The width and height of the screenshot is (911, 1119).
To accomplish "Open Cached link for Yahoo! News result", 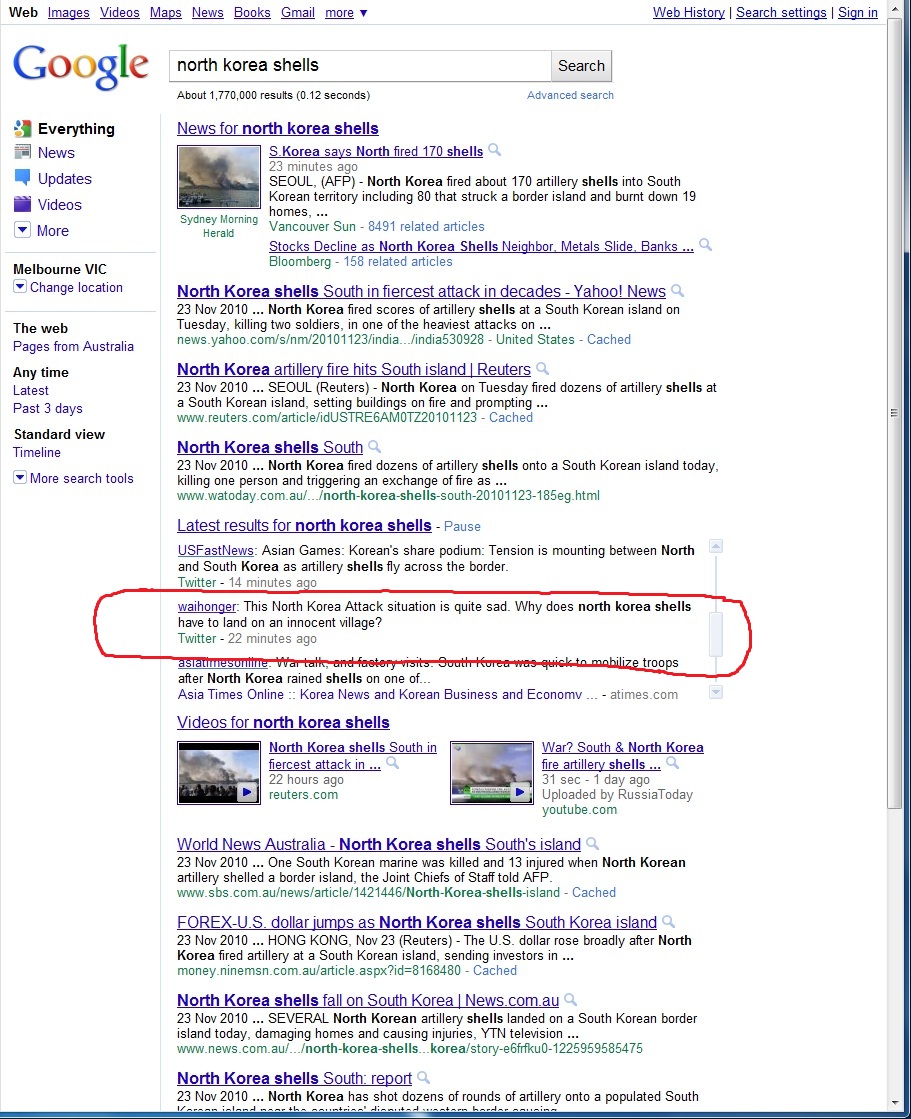I will (609, 339).
